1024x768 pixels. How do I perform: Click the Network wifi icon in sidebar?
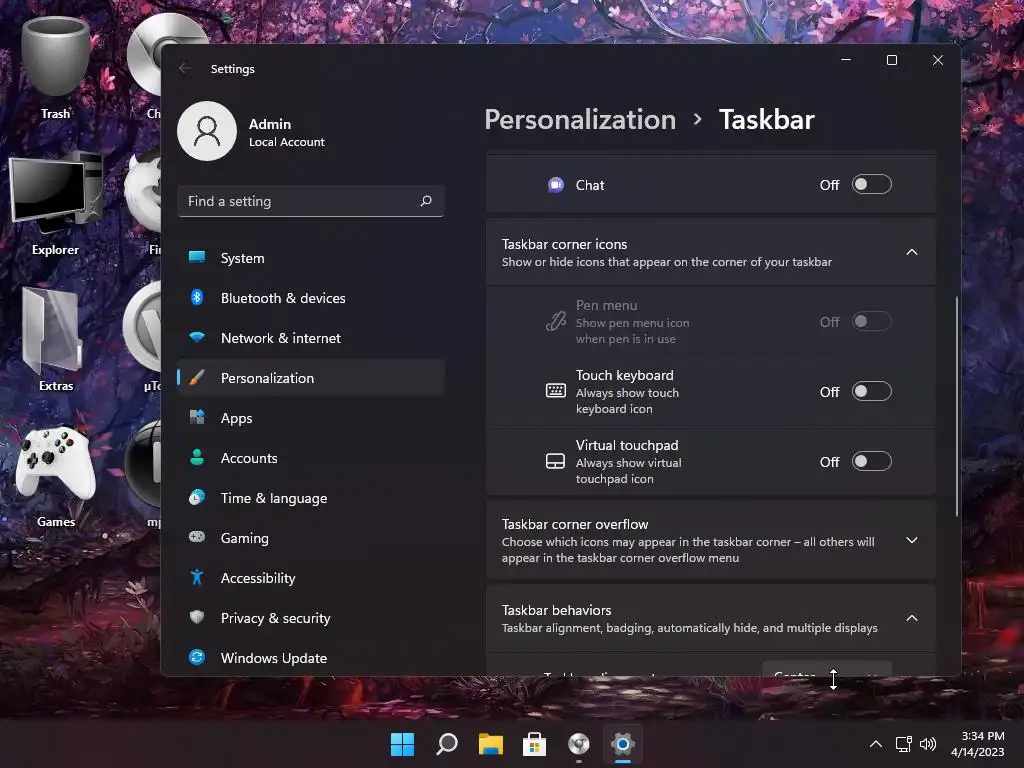pyautogui.click(x=197, y=338)
